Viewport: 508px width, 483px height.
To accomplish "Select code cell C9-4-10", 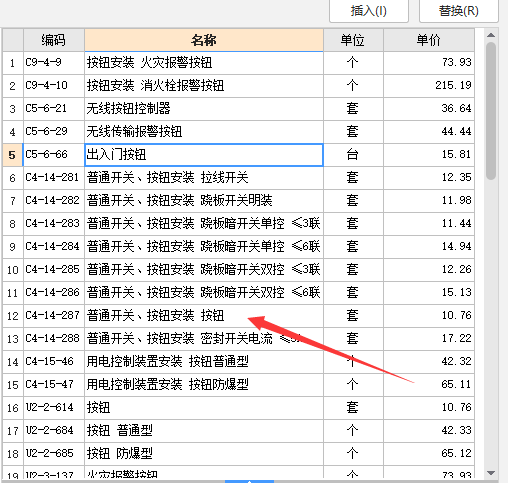I will coord(54,86).
